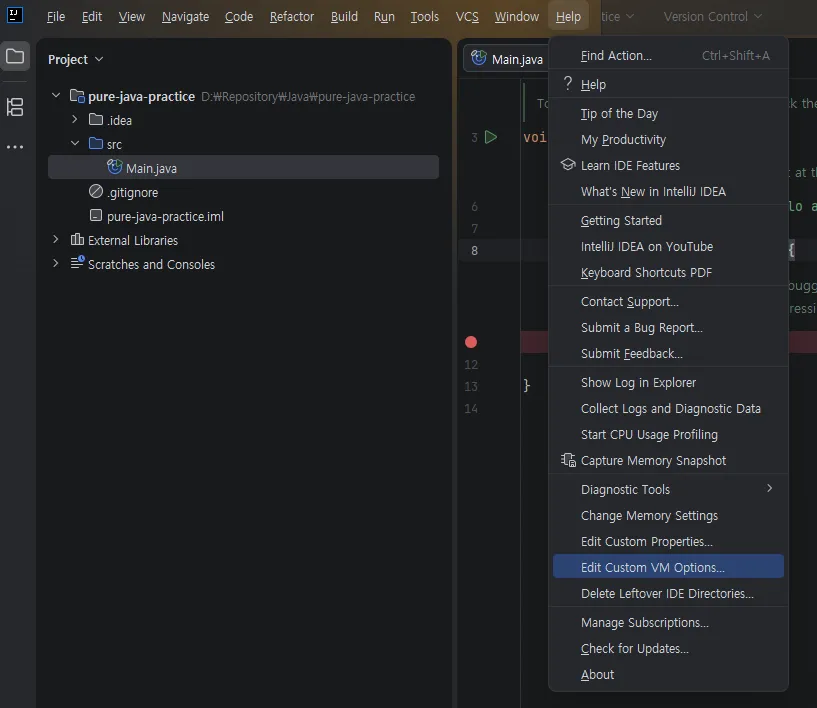Open the Tools menu
The width and height of the screenshot is (817, 708).
pos(425,17)
